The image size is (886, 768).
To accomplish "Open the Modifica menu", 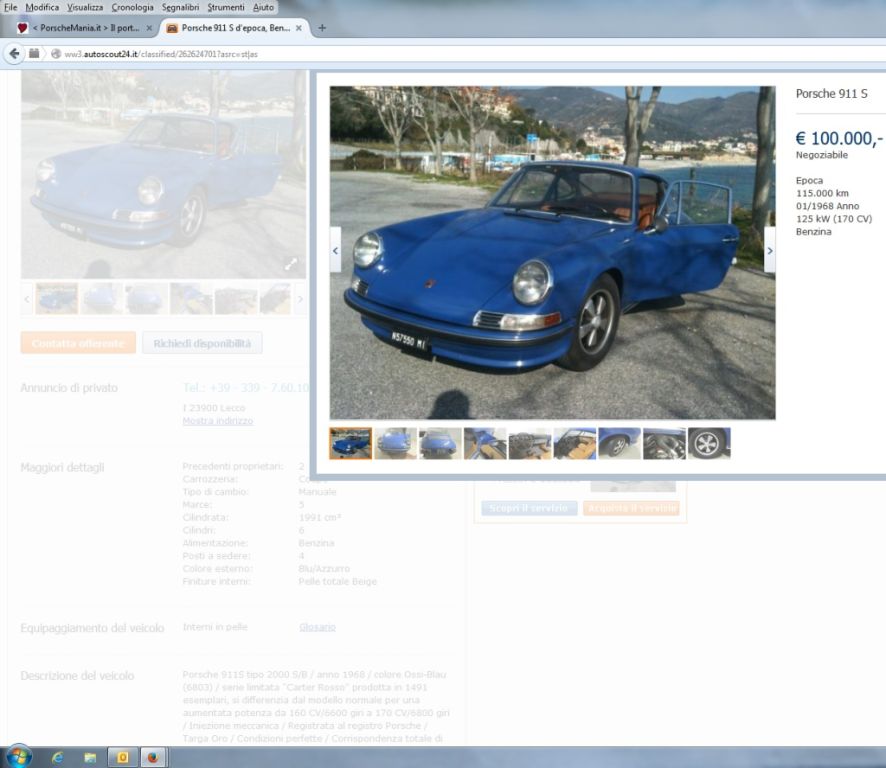I will click(42, 7).
